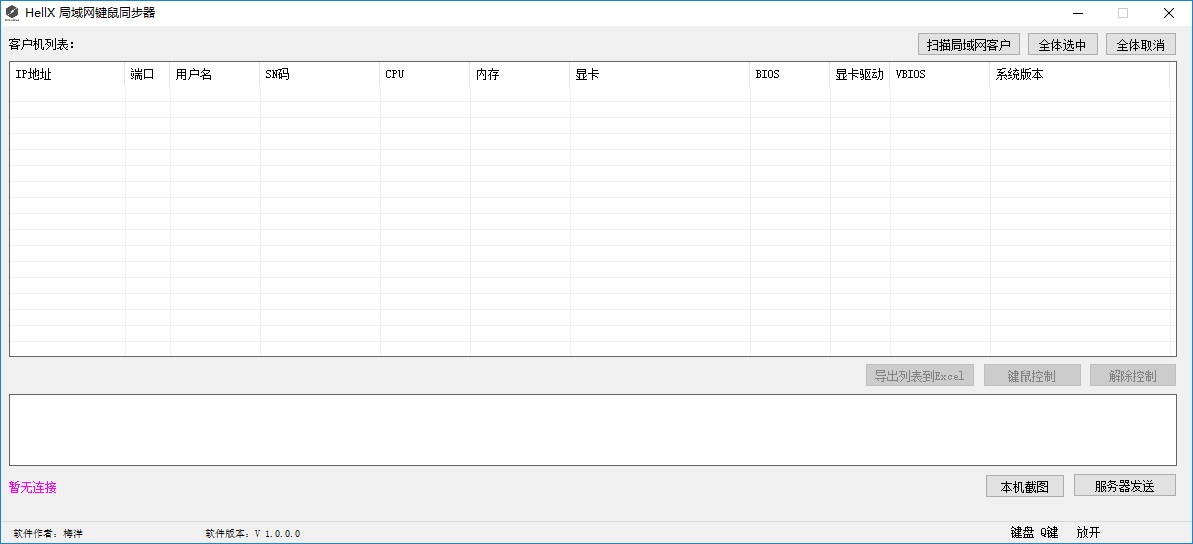The height and width of the screenshot is (544, 1193).
Task: Click the 用户名 column header
Action: coord(215,75)
